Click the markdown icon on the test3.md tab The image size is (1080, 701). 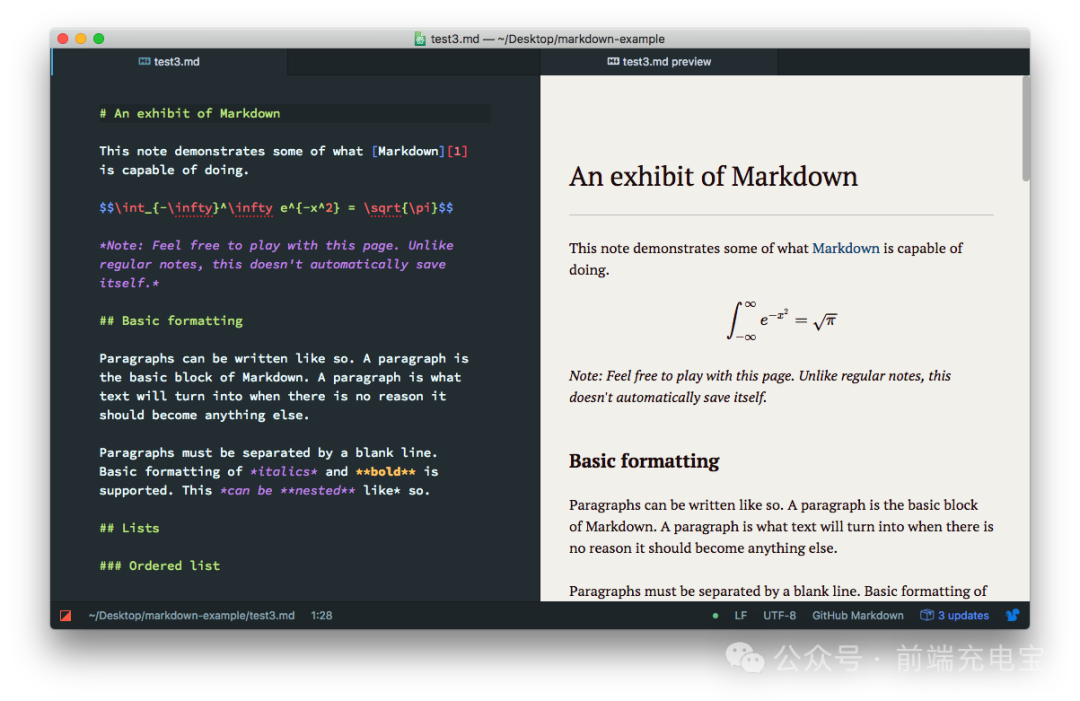coord(144,61)
